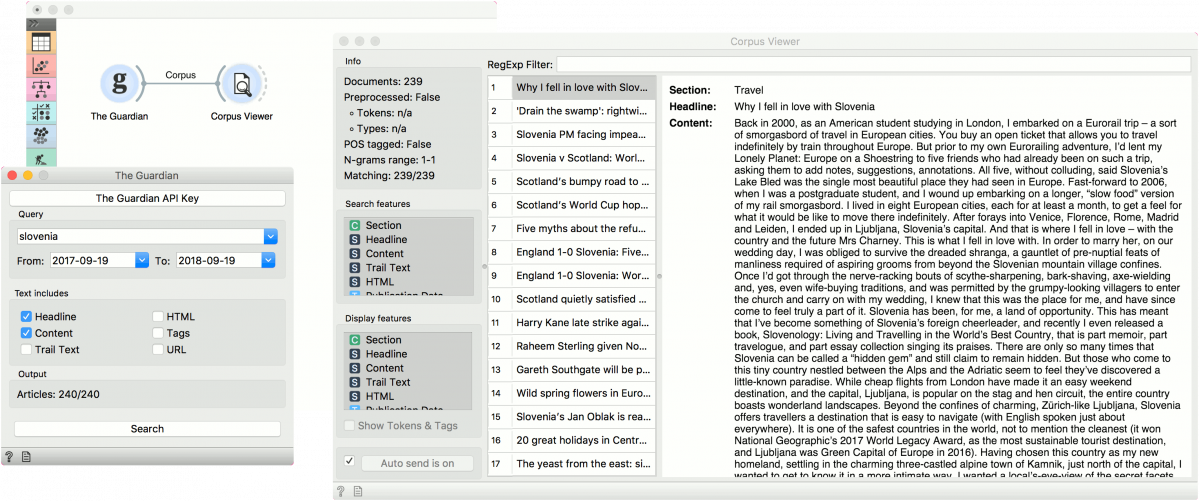Click the splitter handle beside Search features
Screen dimensions: 1199x501
(483, 267)
